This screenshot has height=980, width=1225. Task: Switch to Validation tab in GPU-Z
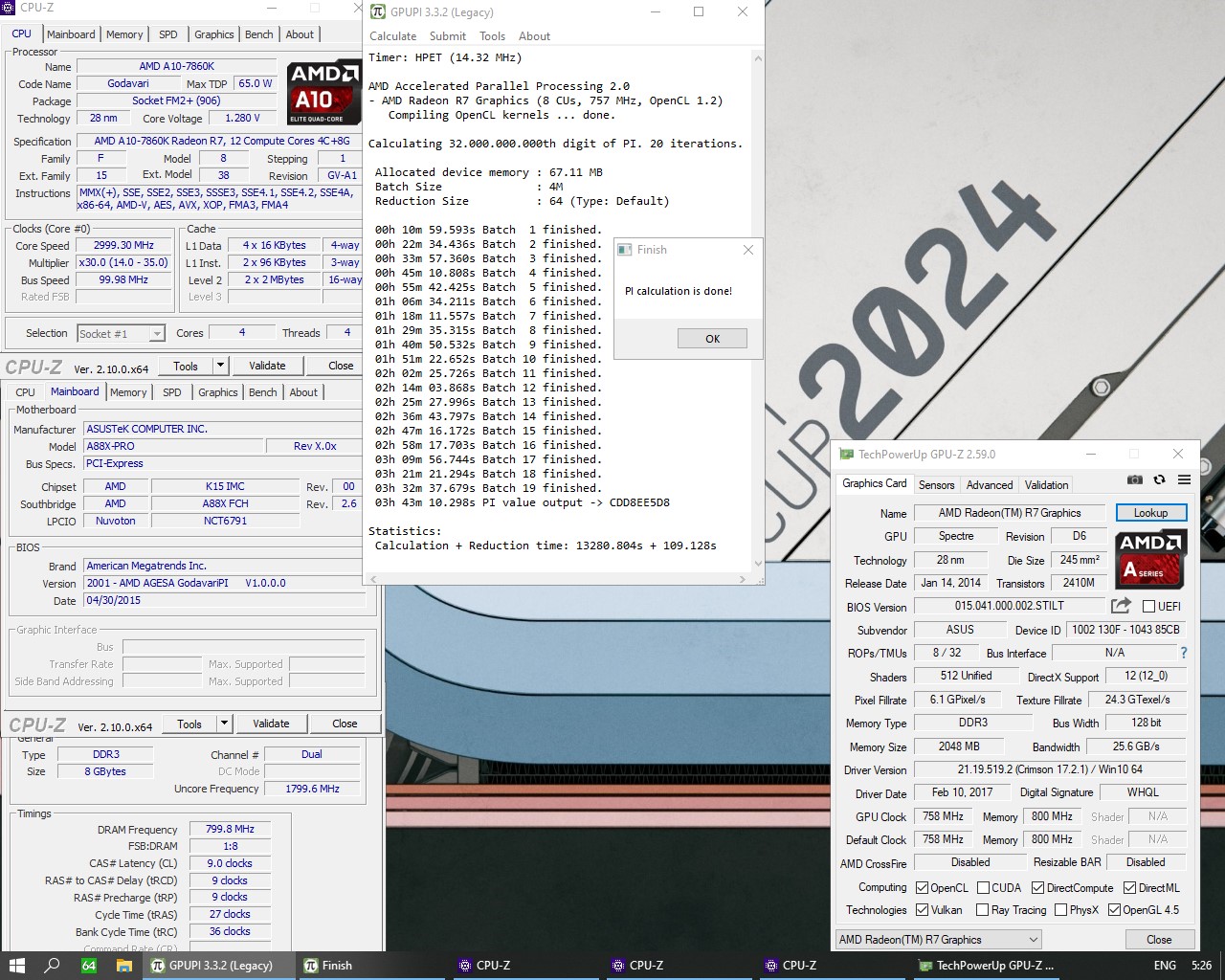pyautogui.click(x=1047, y=485)
